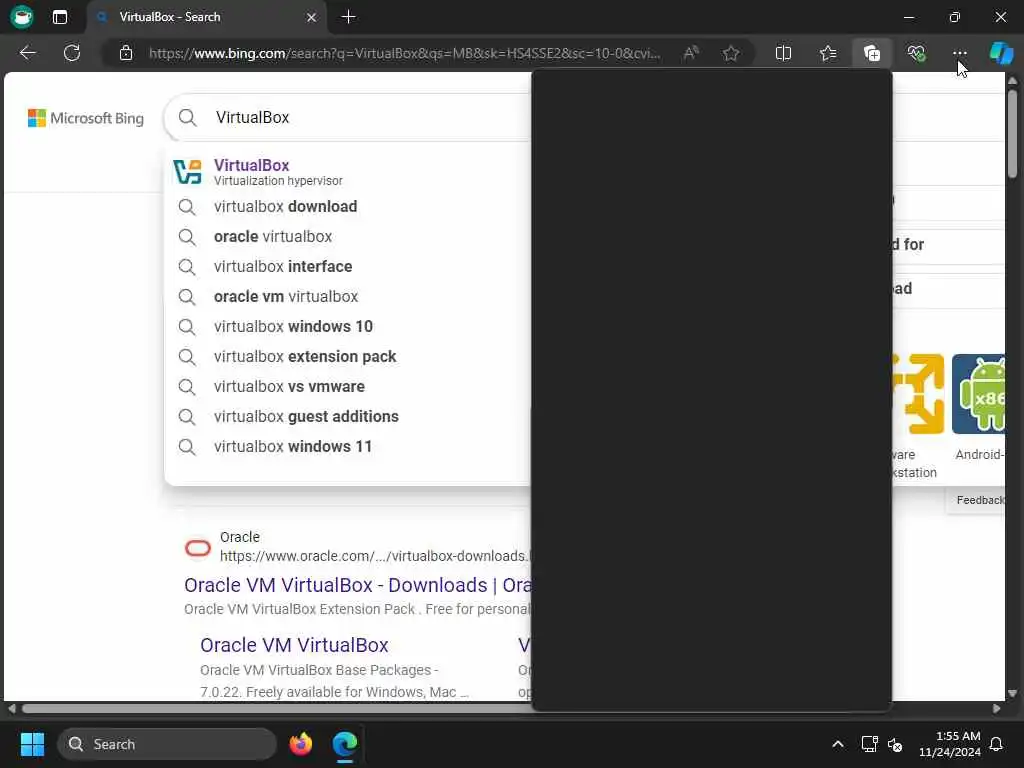The image size is (1024, 768).
Task: Open the profile avatar icon in the title bar
Action: pos(22,17)
